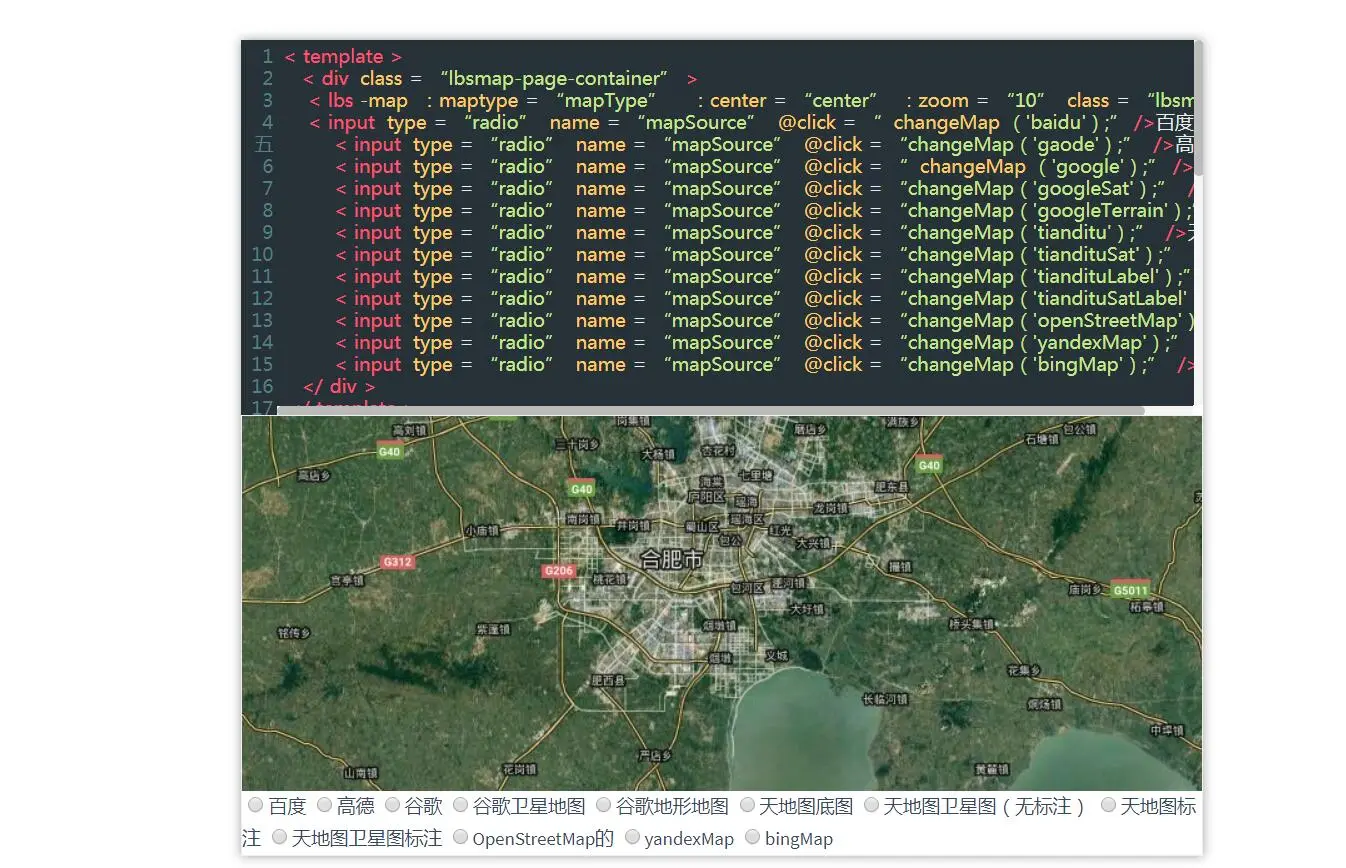Click 'yandexMap' in code line 14
1346x868 pixels.
(1092, 343)
